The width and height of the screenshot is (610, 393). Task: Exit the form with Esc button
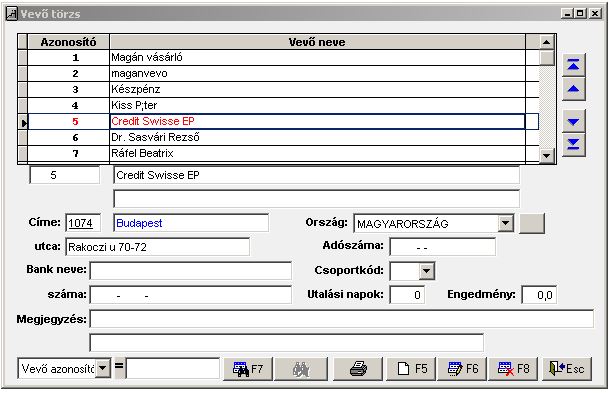567,368
